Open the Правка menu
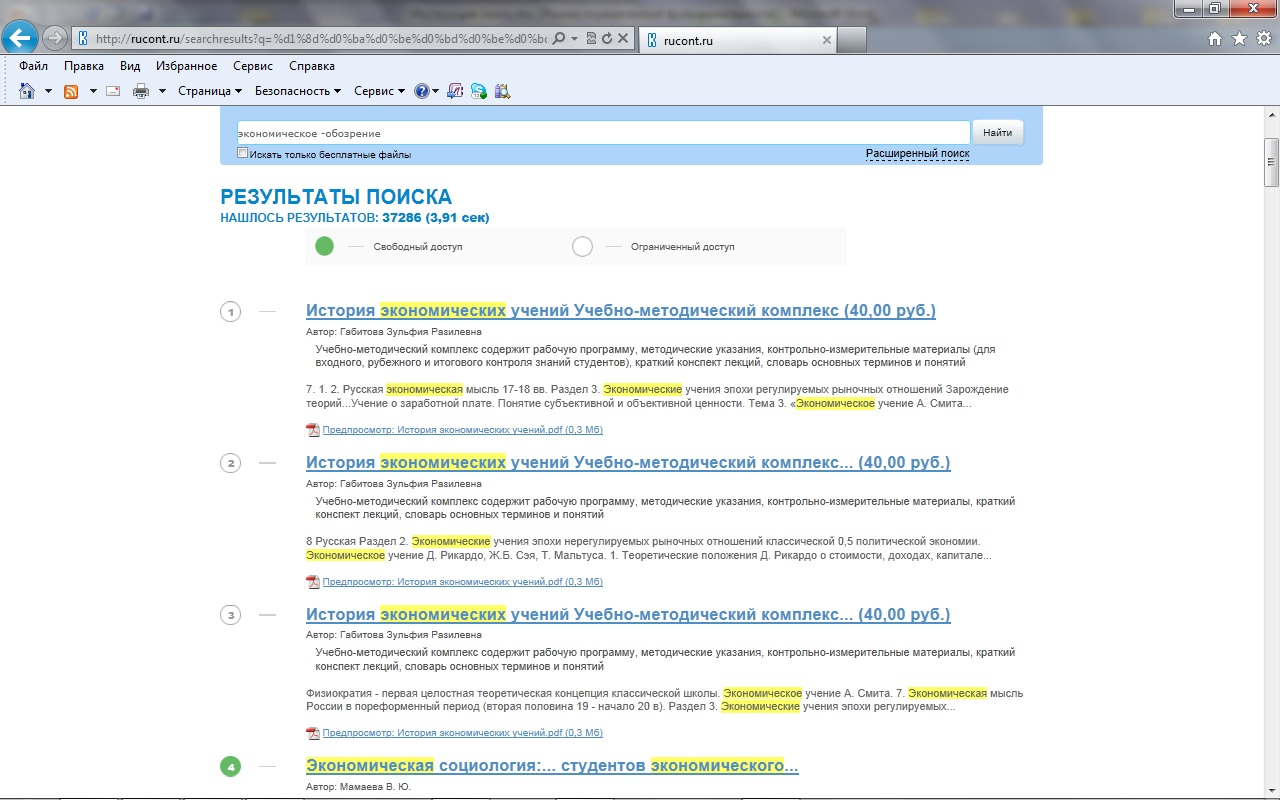 pos(84,66)
